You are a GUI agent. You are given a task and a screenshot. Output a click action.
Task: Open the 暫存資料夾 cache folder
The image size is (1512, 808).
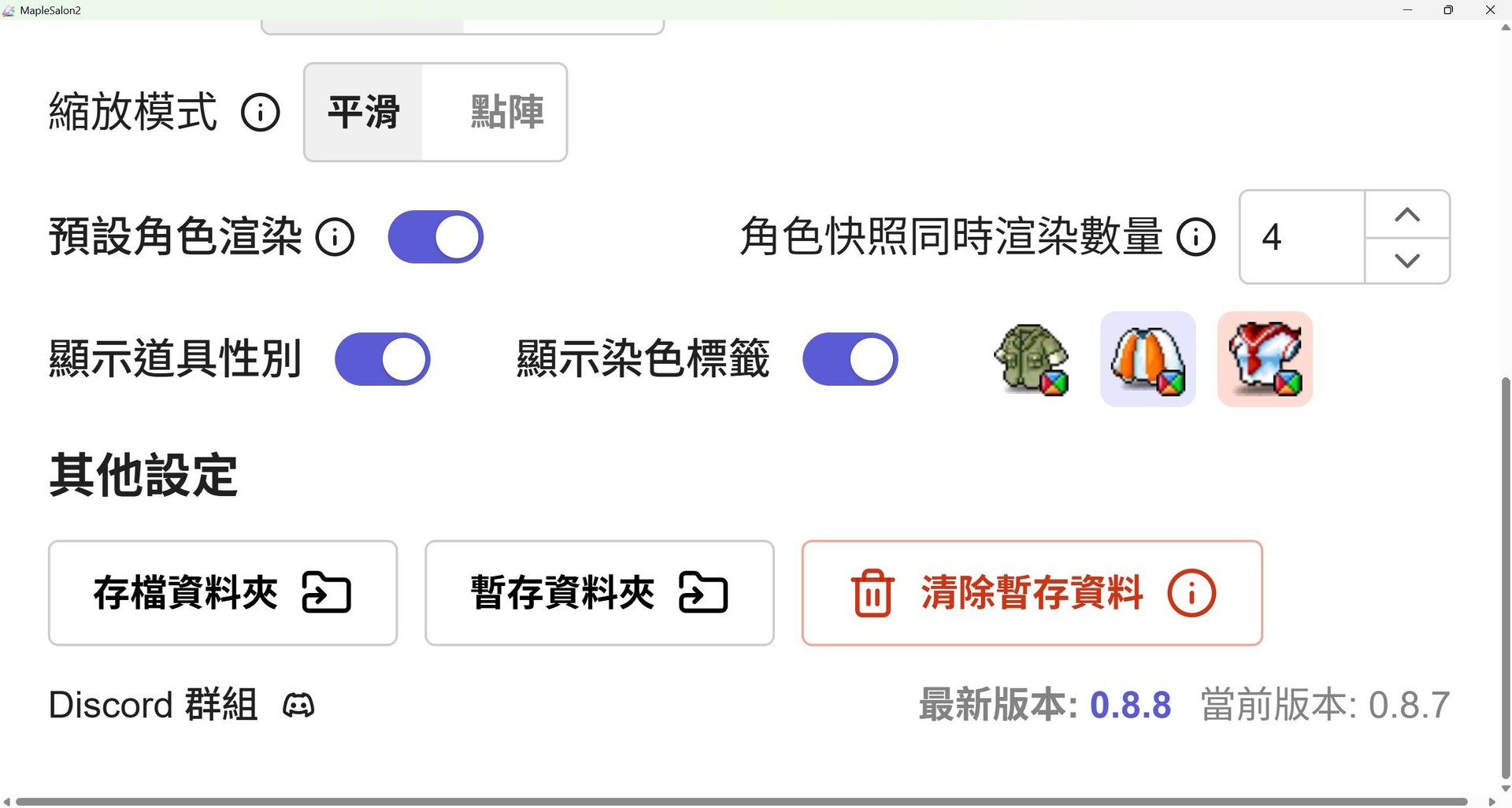pyautogui.click(x=599, y=593)
